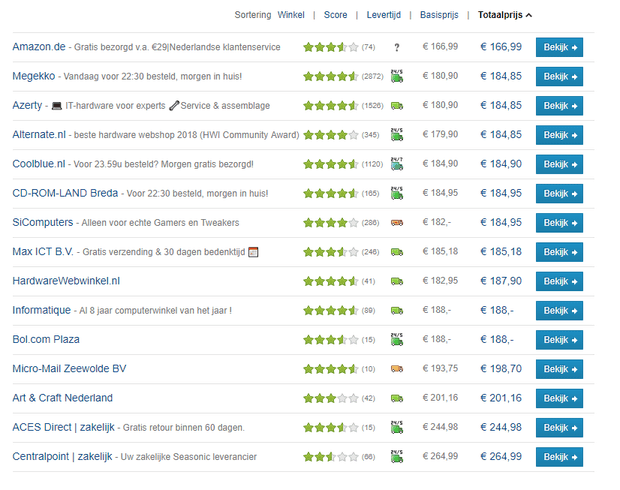620x490 pixels.
Task: Sort the list by Winkel
Action: (291, 15)
